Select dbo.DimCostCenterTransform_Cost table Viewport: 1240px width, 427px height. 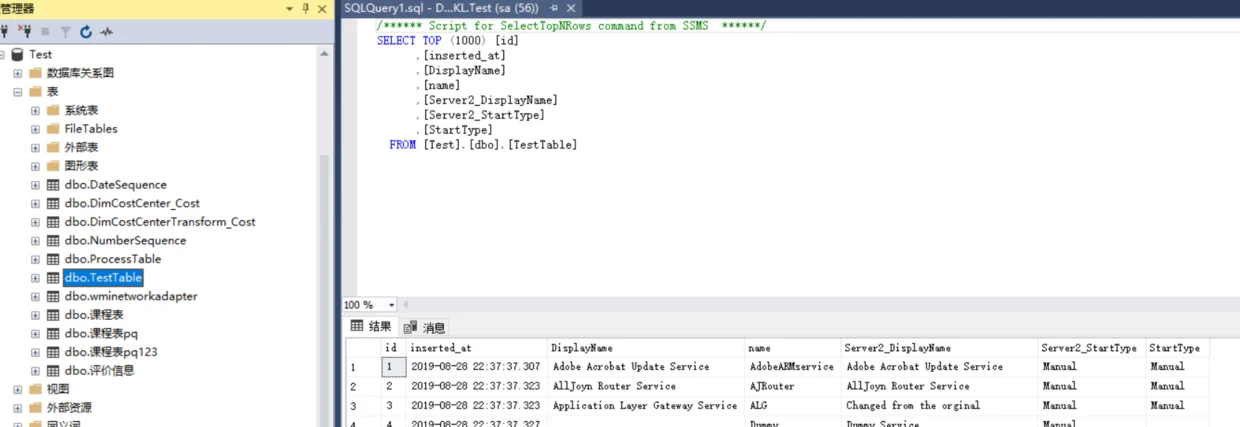(x=160, y=222)
